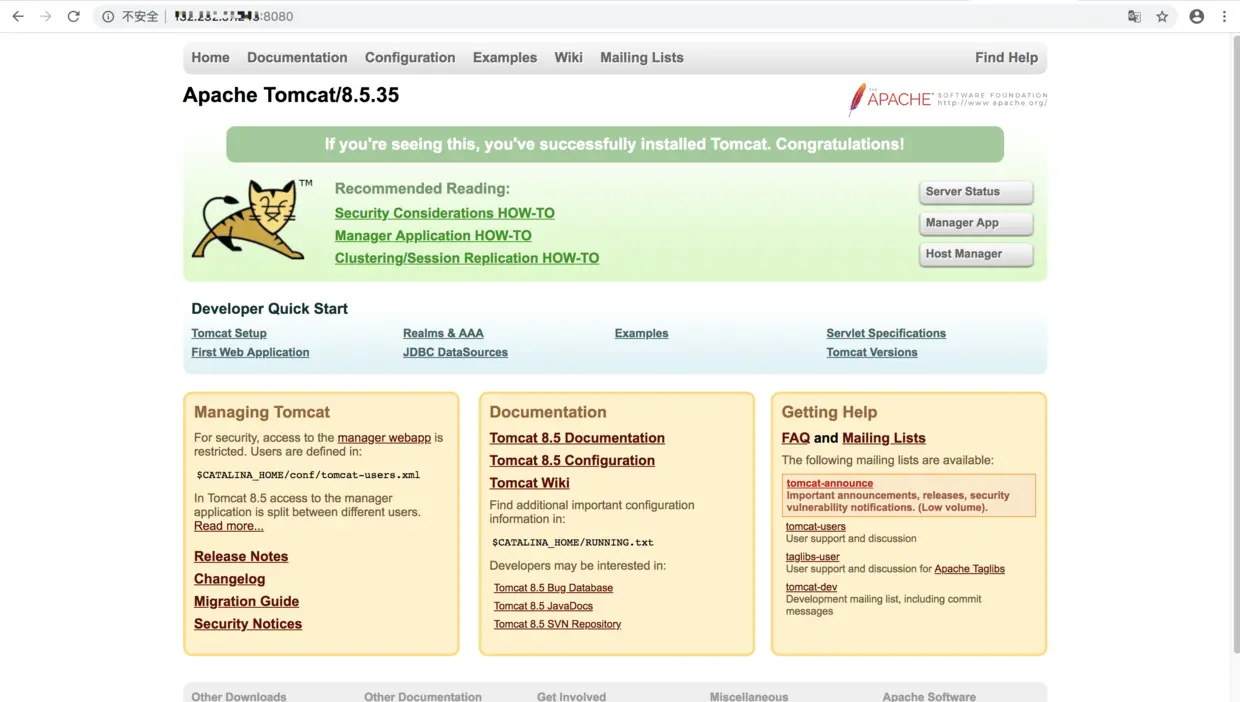Click the green congratulations banner

coord(615,144)
